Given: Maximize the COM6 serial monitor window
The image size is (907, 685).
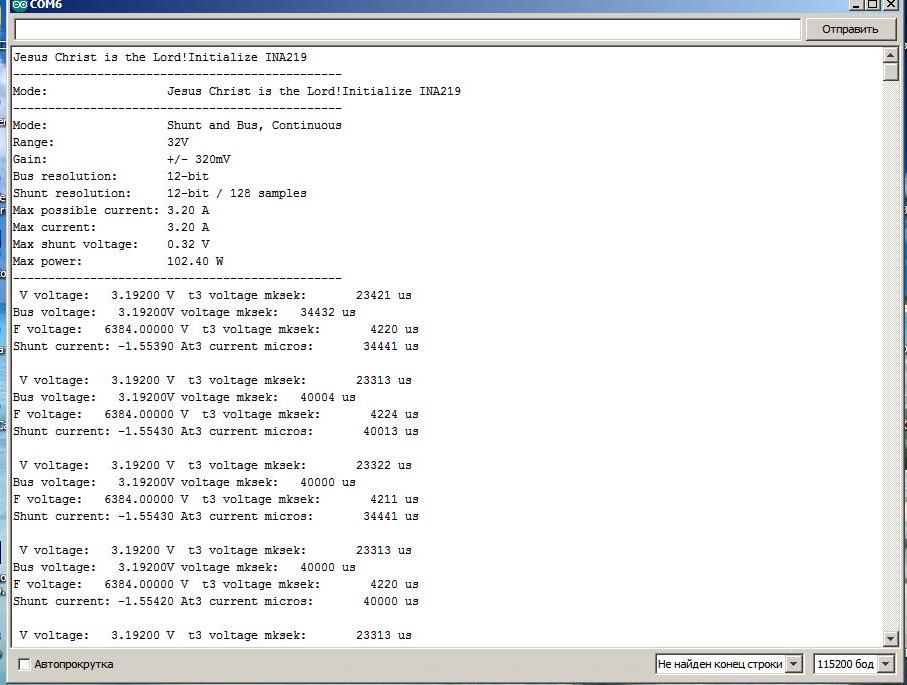Looking at the screenshot, I should pos(874,5).
